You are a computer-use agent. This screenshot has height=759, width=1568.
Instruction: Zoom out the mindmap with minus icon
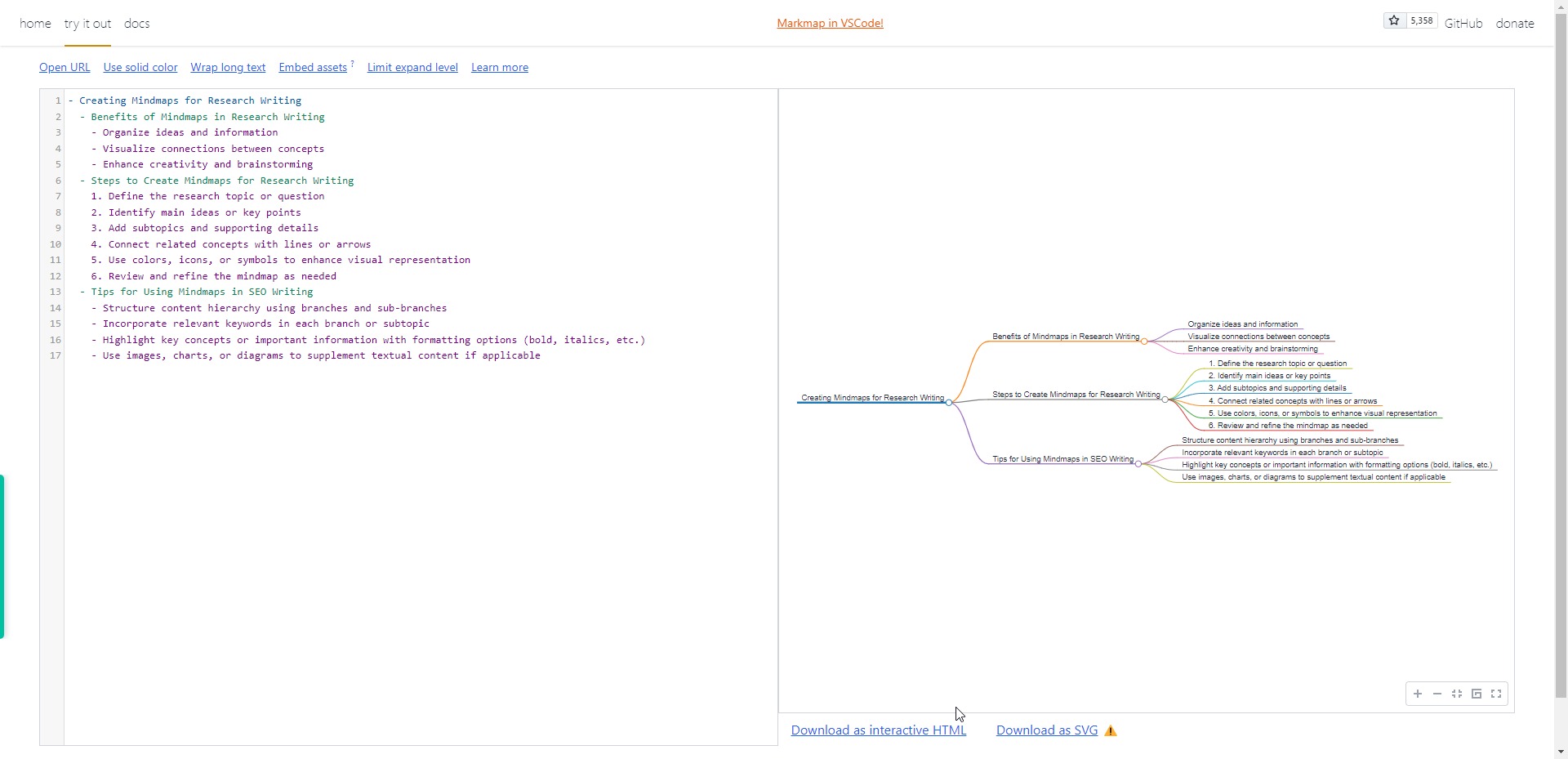[1437, 694]
